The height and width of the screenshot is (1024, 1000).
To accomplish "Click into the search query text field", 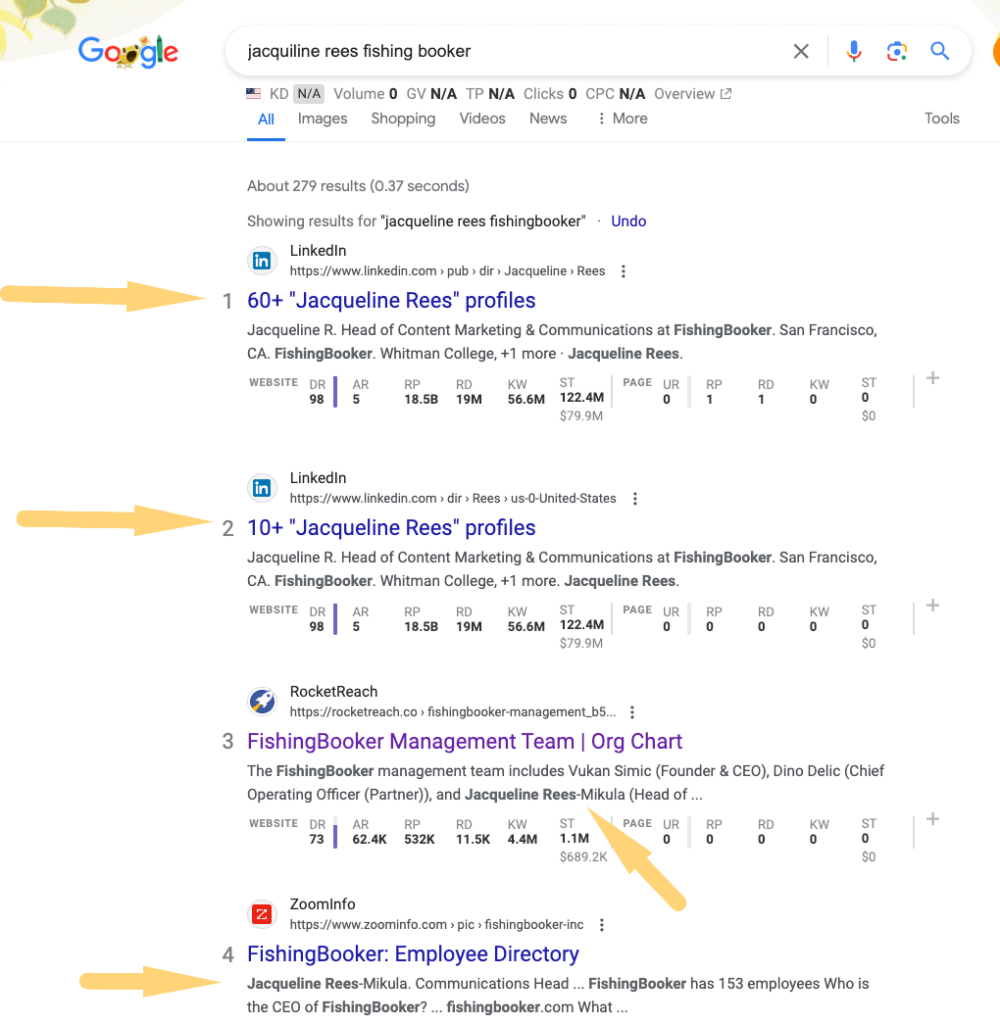I will 500,51.
